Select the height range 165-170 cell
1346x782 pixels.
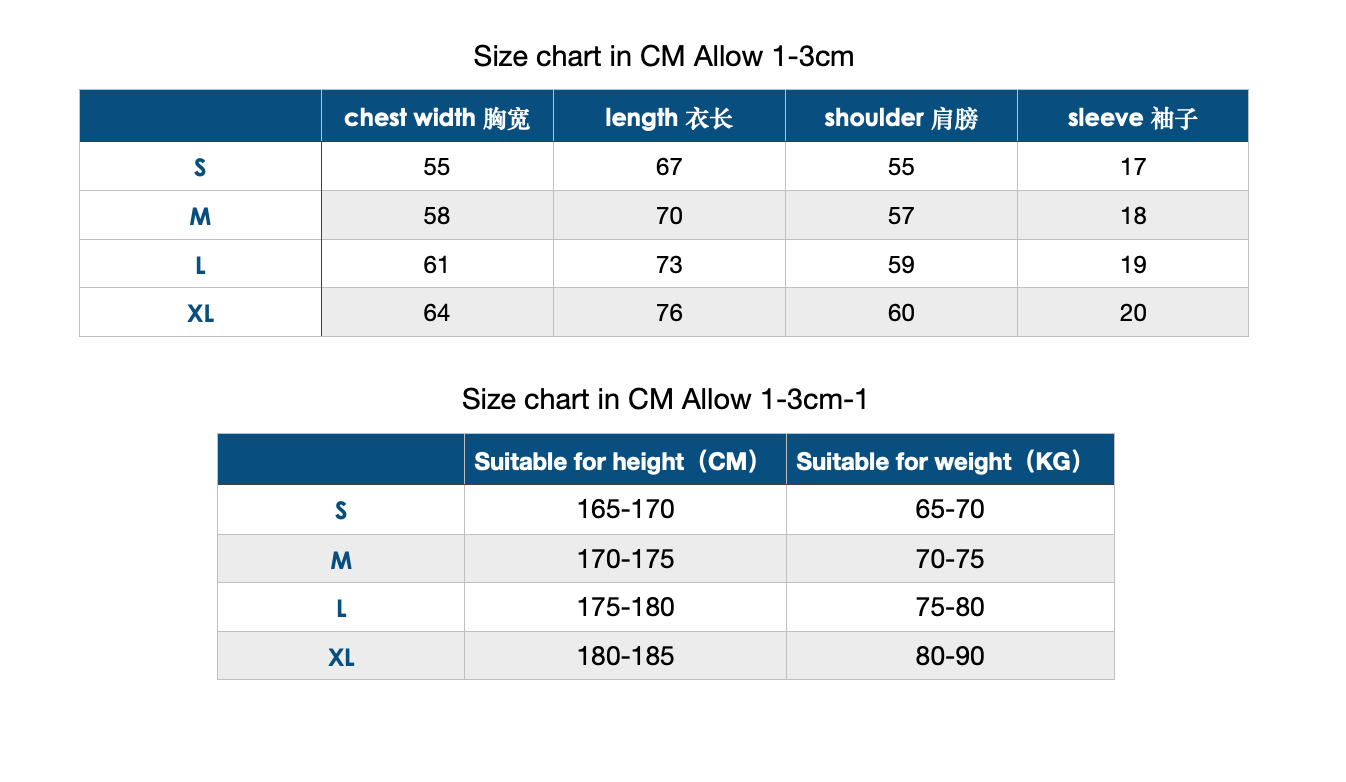click(625, 510)
